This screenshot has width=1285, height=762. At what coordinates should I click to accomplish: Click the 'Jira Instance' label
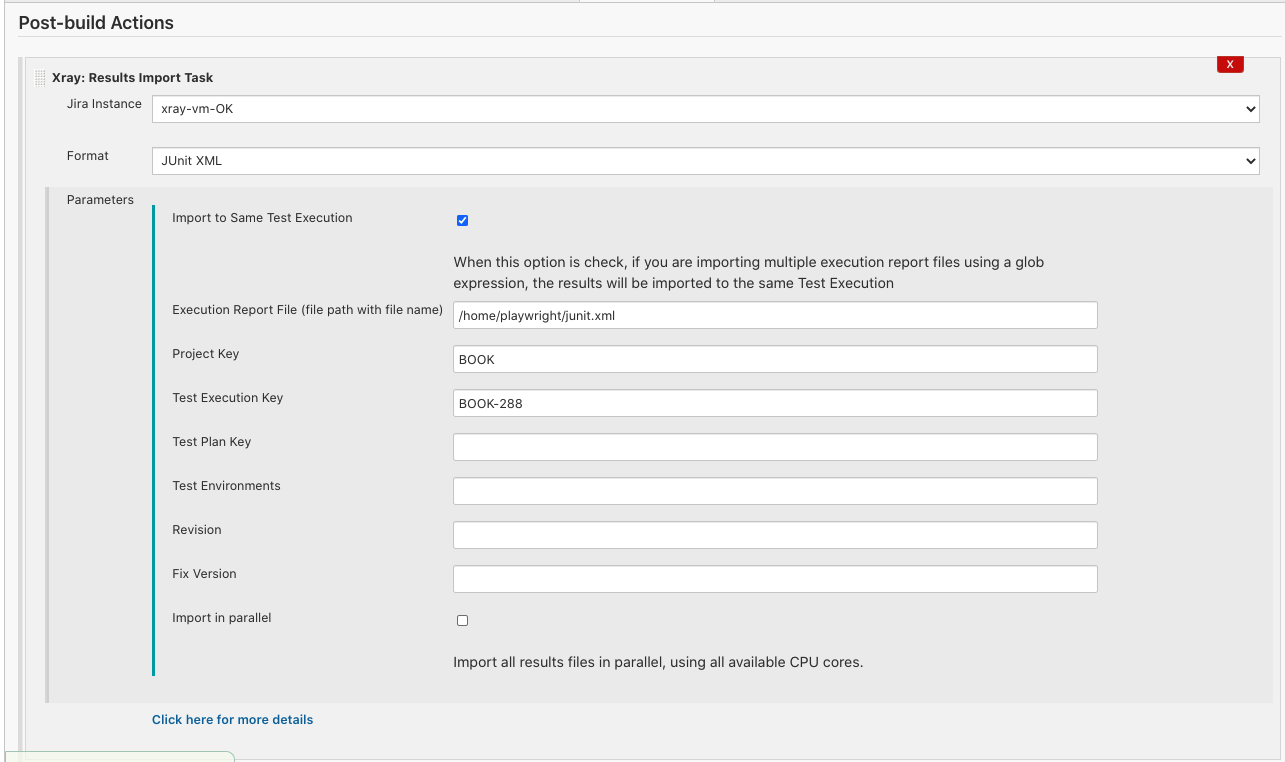pos(104,104)
